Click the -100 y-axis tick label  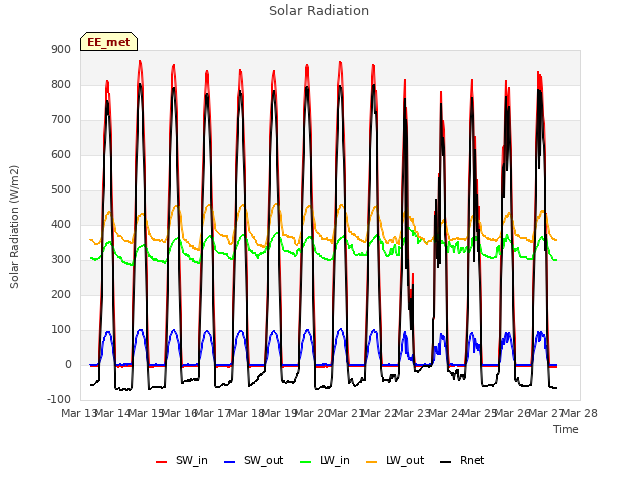click(x=59, y=399)
